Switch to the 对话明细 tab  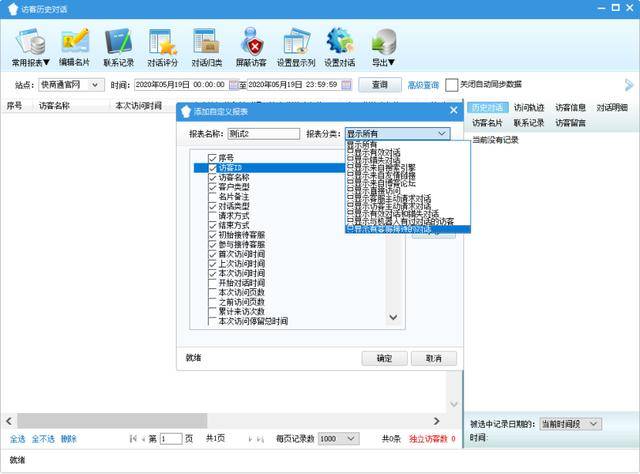click(612, 107)
